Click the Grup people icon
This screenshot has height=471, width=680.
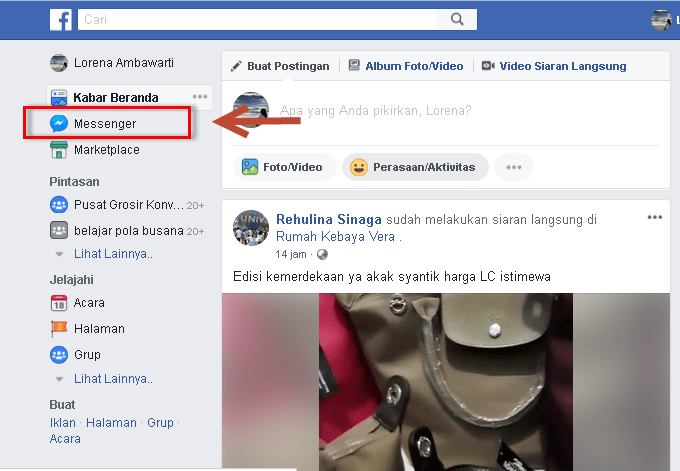(59, 355)
